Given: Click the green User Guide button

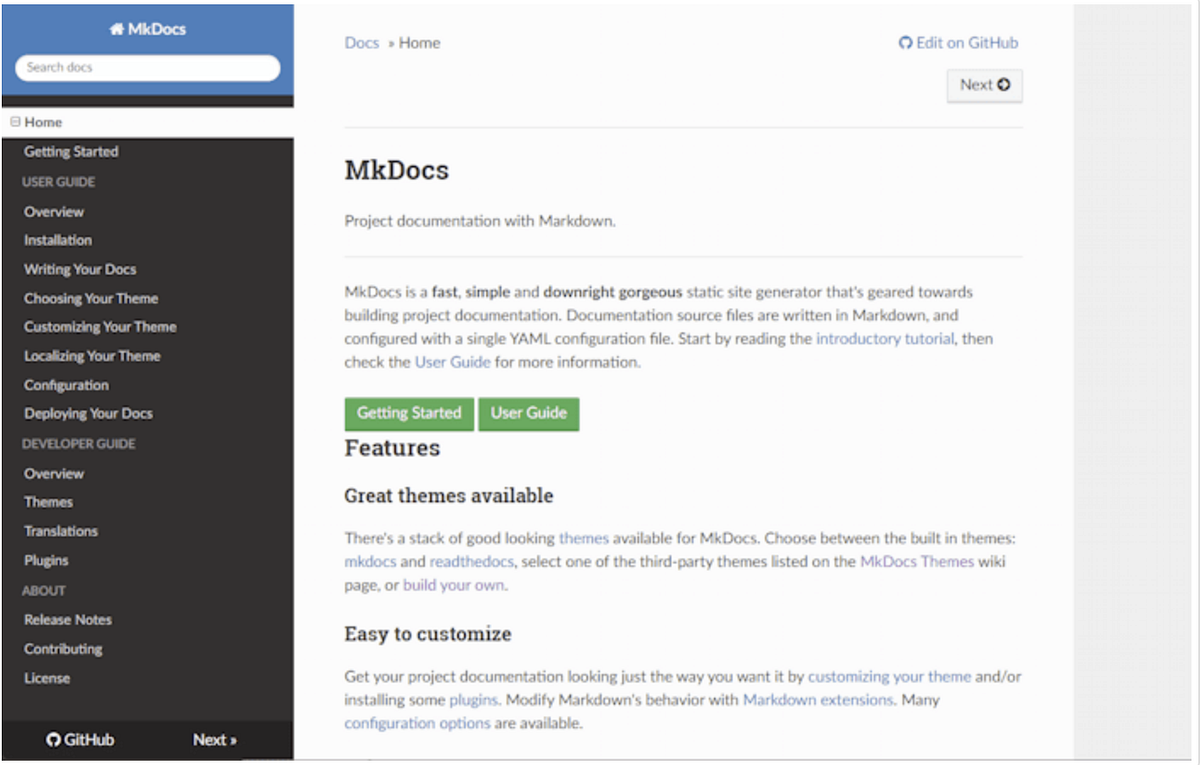Looking at the screenshot, I should (x=529, y=413).
